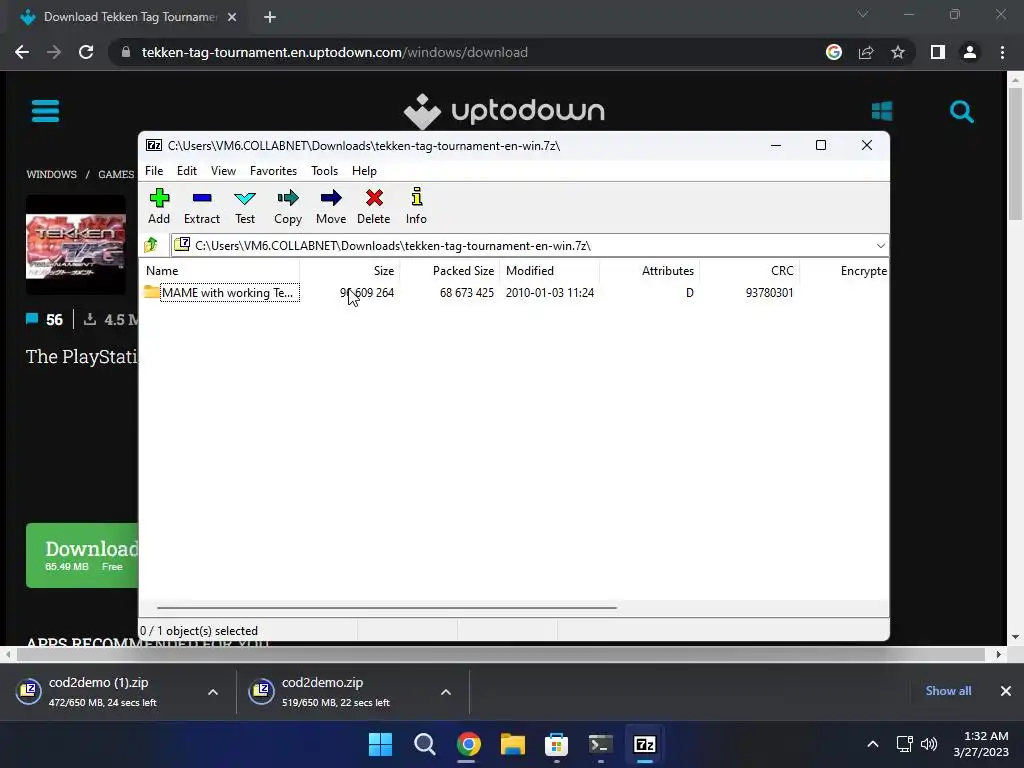The height and width of the screenshot is (768, 1024).
Task: Sort by Attributes column header
Action: 667,271
